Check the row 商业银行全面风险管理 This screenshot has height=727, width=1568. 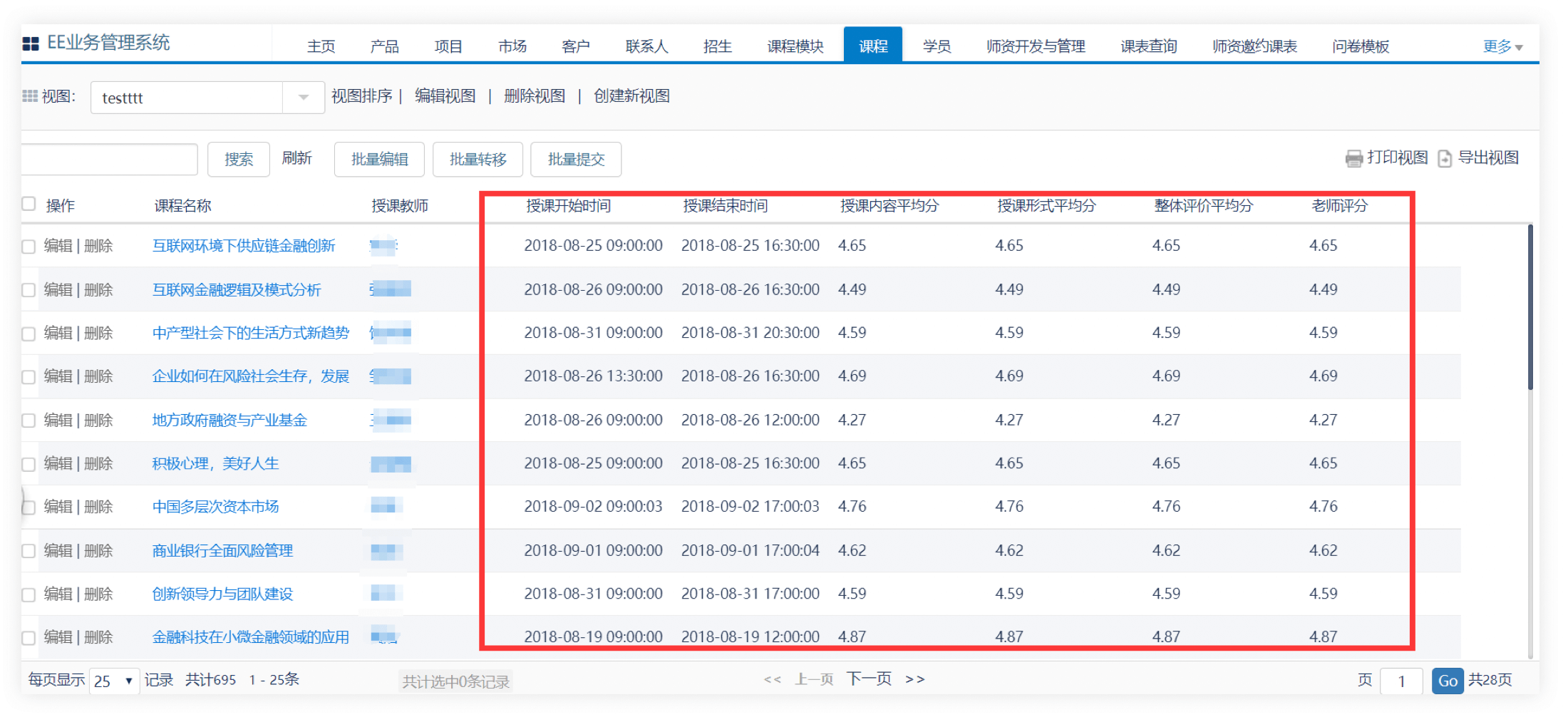(x=29, y=551)
